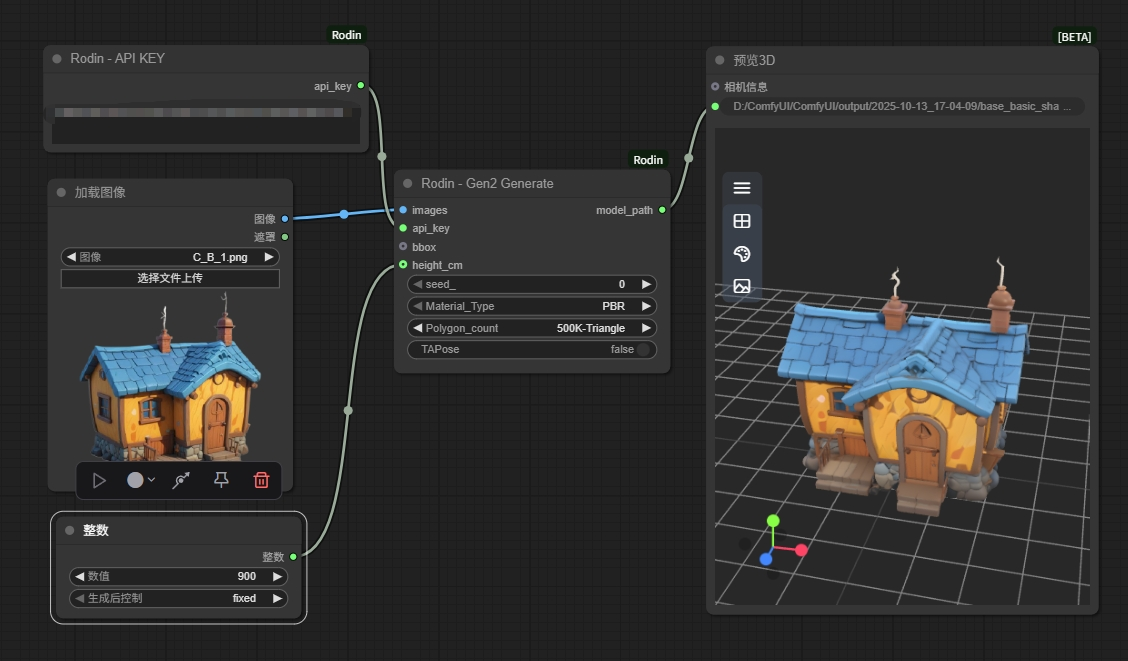1128x661 pixels.
Task: Click the midpoint dot on height_cm link
Action: (348, 411)
